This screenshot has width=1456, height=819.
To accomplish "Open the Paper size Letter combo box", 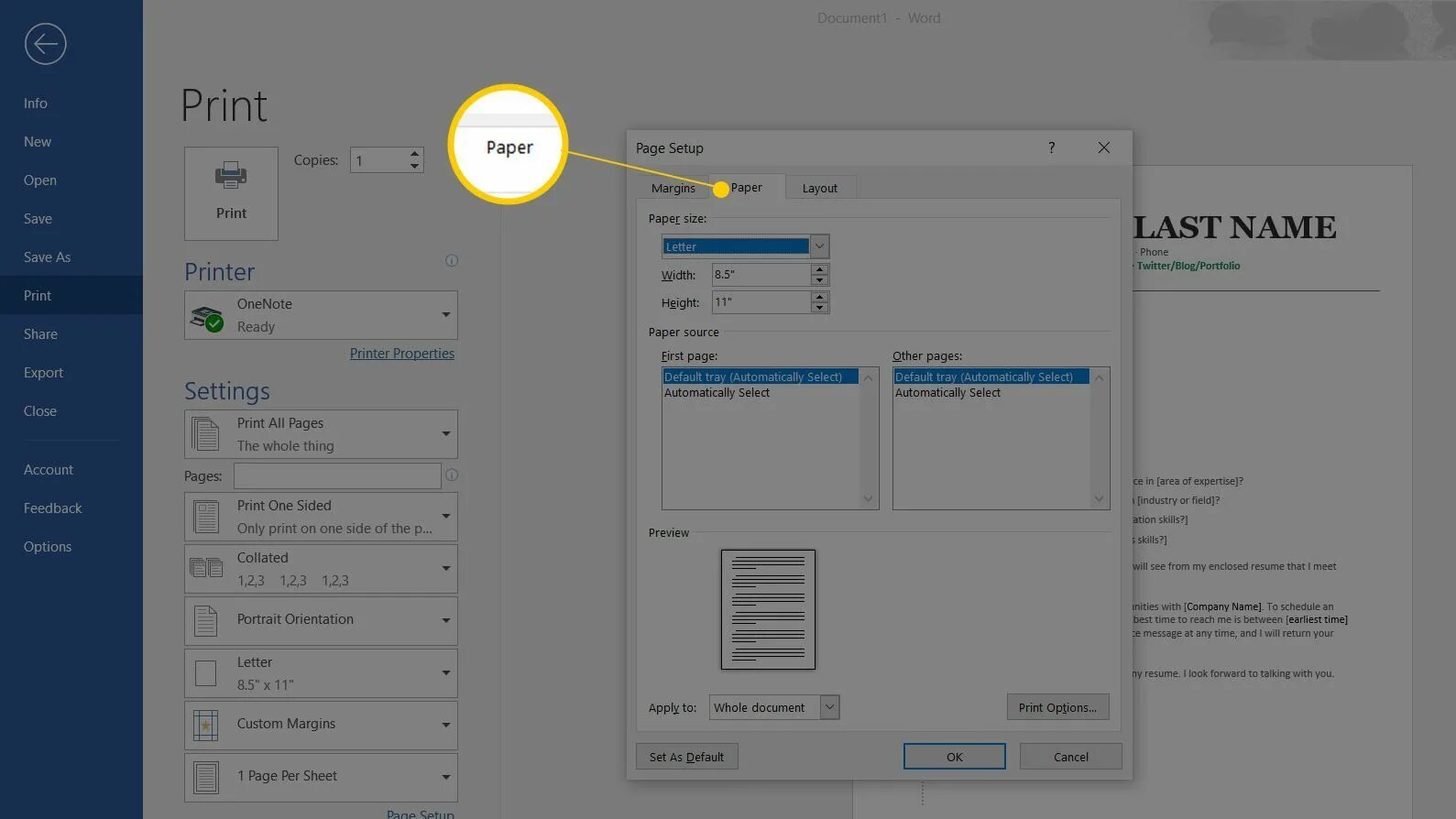I will pyautogui.click(x=820, y=246).
